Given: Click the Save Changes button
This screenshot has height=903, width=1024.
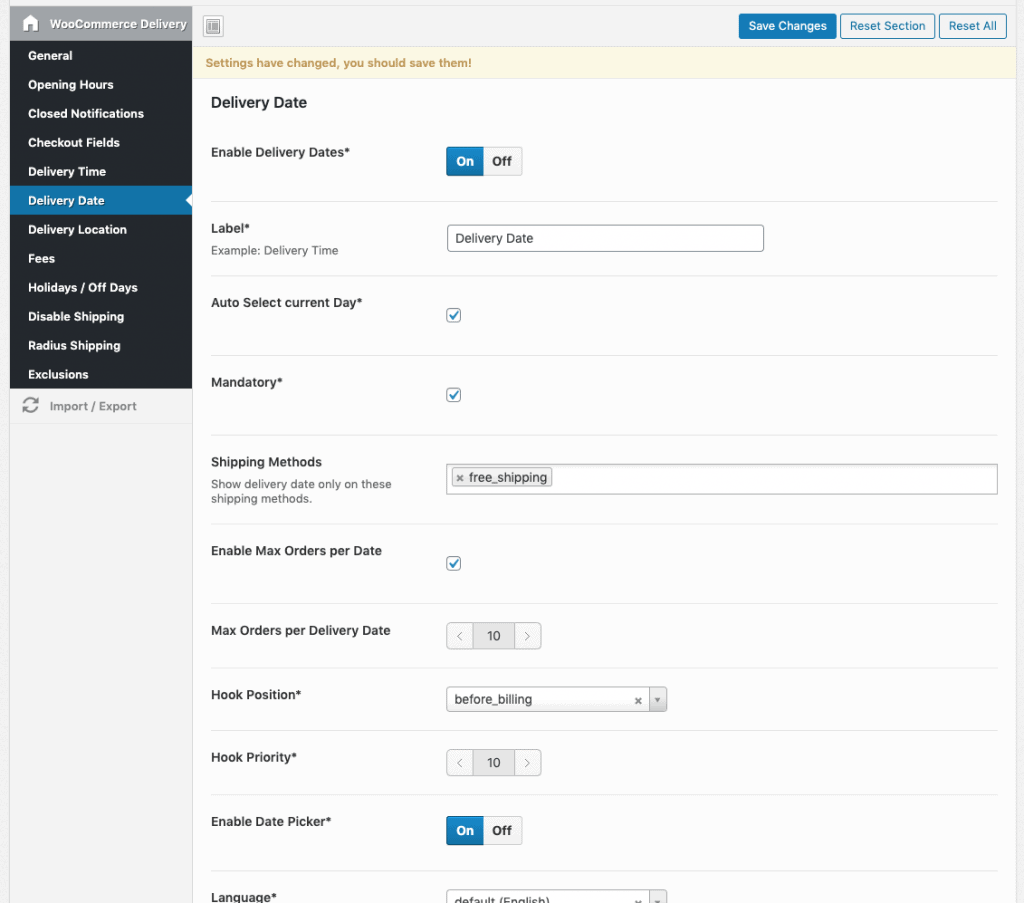Looking at the screenshot, I should coord(787,26).
